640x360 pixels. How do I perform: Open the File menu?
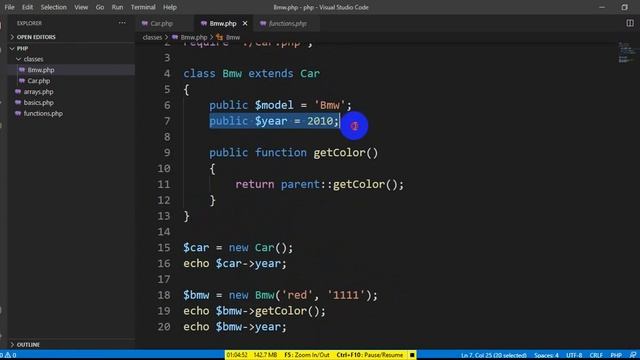[x=9, y=7]
